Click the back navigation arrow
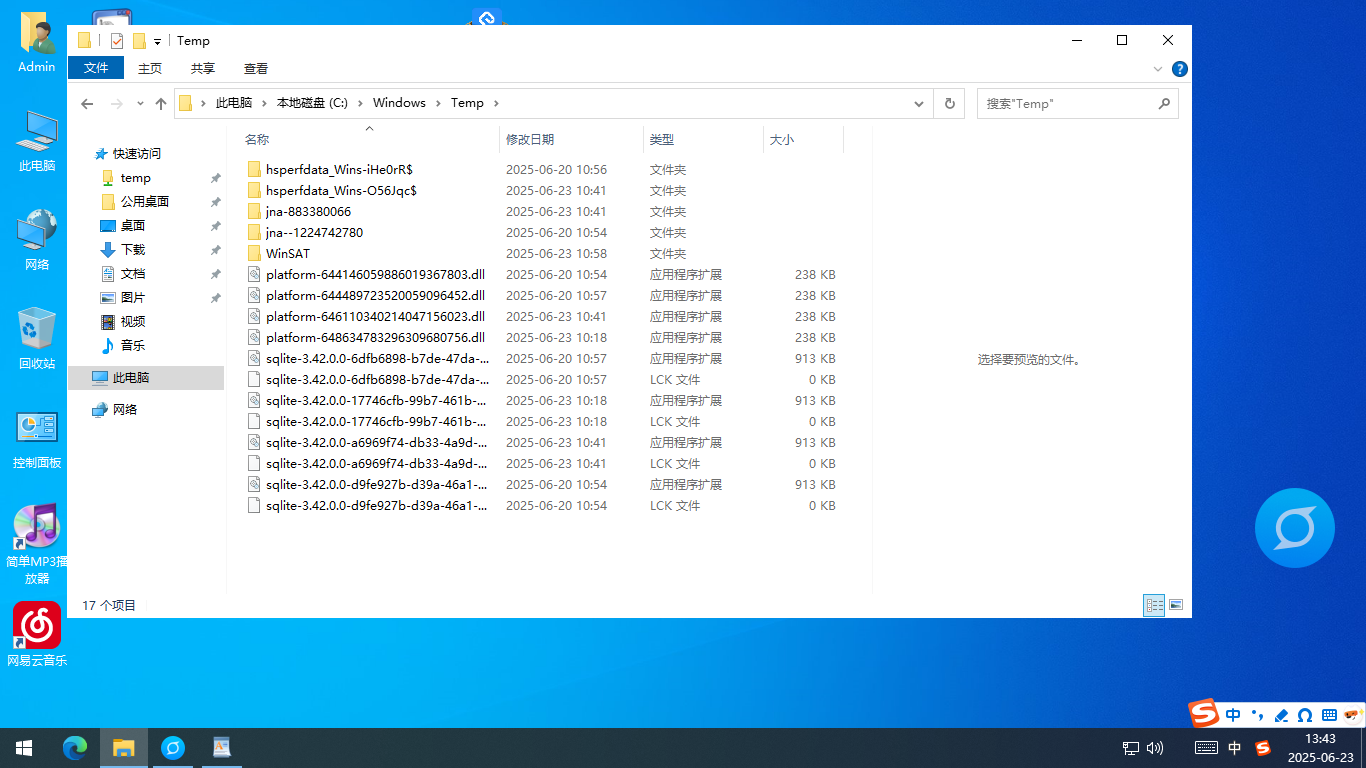The image size is (1366, 768). tap(87, 104)
